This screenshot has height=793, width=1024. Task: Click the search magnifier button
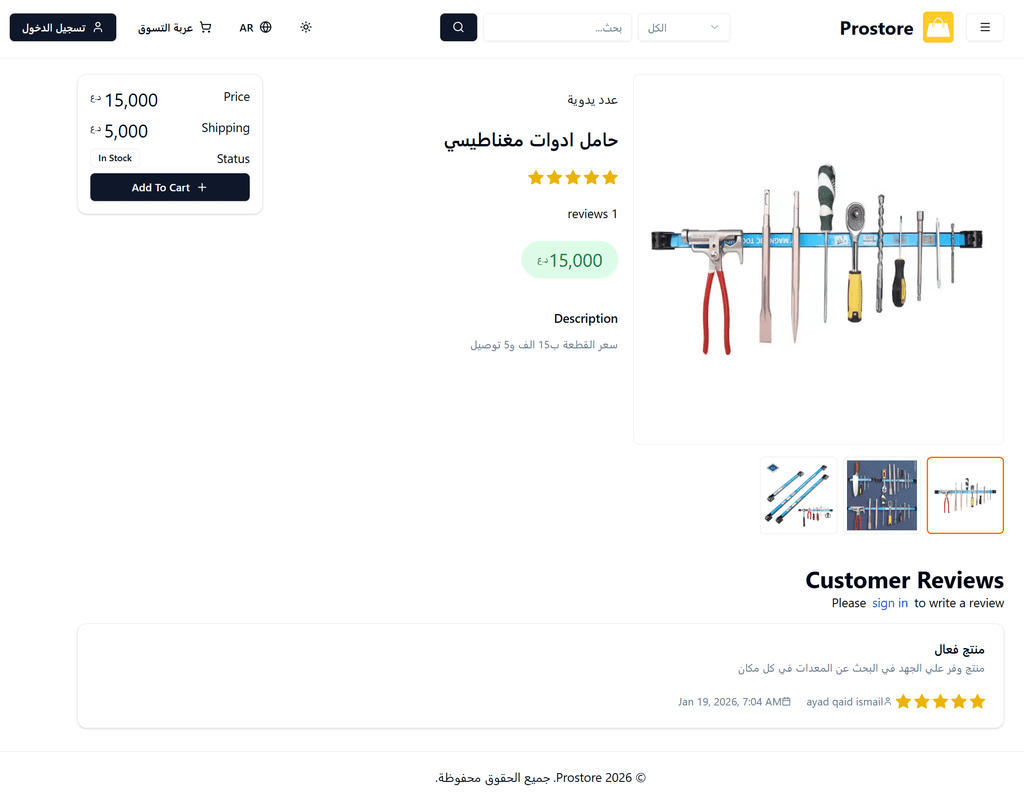point(458,28)
